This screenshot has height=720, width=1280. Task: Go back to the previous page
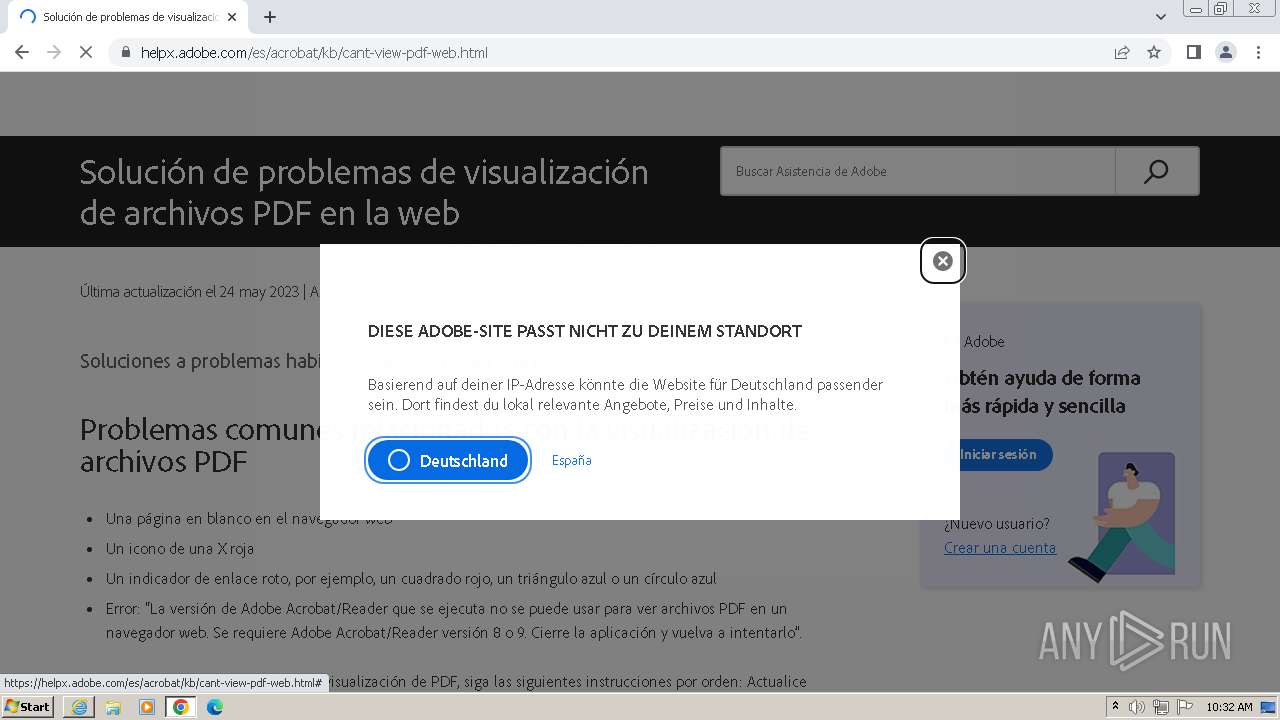pos(22,52)
